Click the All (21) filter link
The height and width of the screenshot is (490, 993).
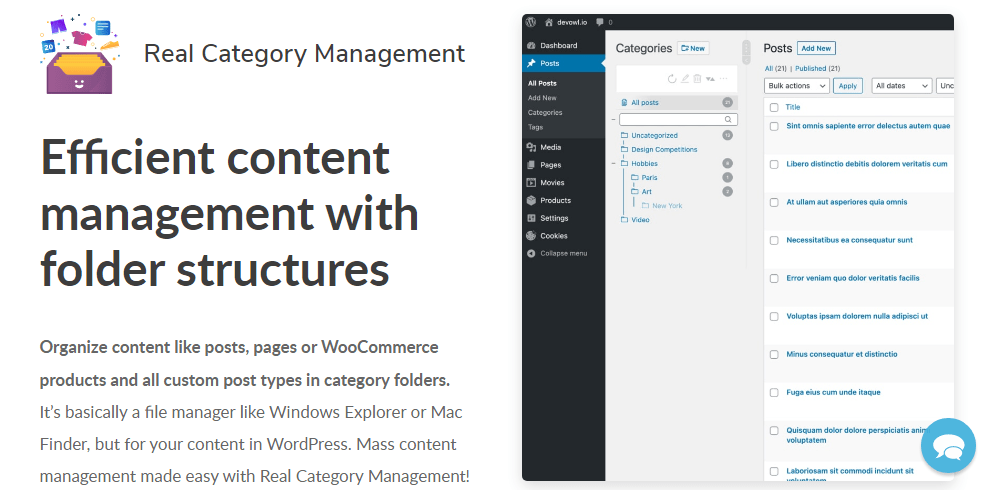776,68
